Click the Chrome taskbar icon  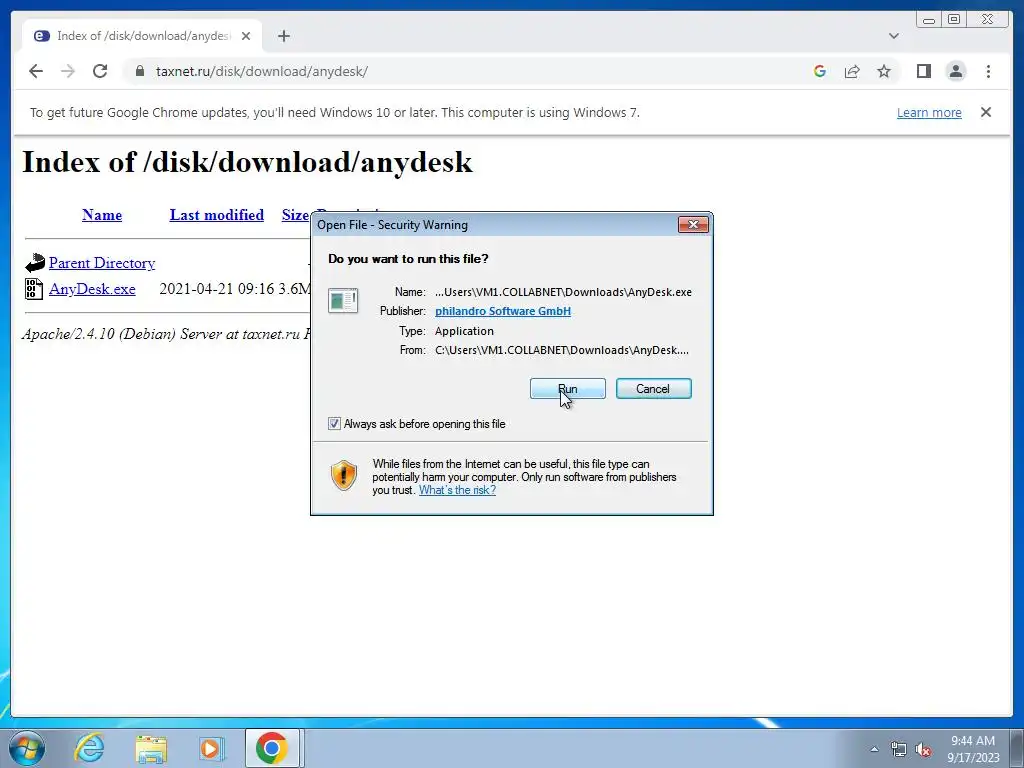(x=272, y=748)
